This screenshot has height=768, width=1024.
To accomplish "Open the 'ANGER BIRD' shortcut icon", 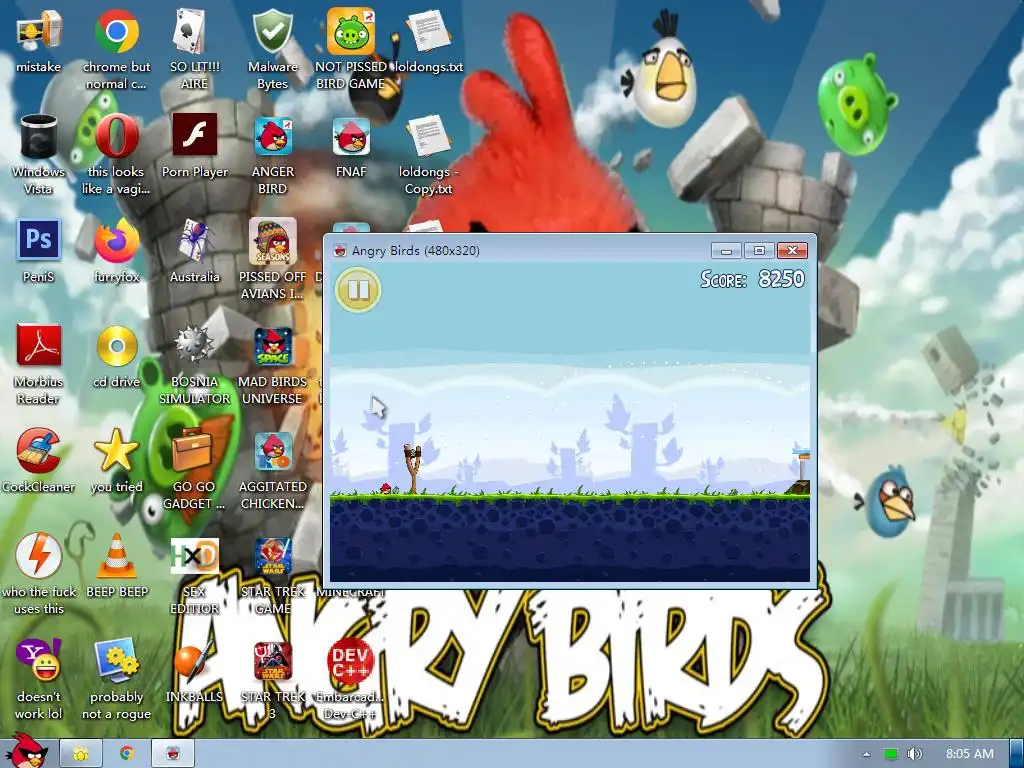I will coord(273,136).
